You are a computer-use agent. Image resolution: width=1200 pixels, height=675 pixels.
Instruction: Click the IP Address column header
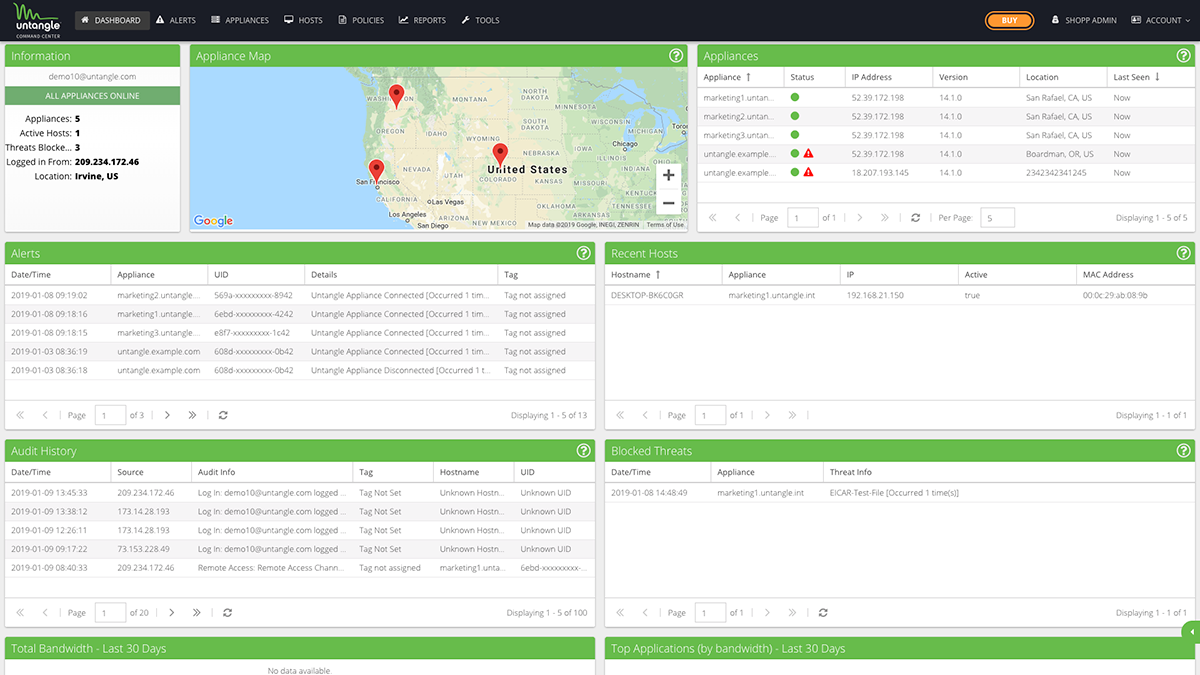(889, 77)
